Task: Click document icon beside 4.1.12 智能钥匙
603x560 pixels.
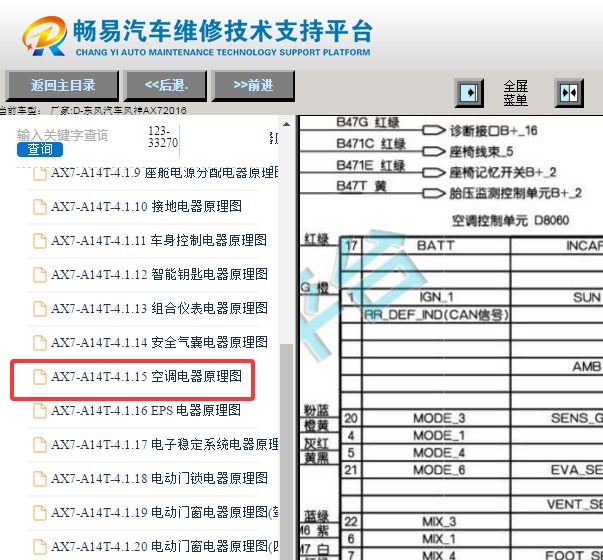Action: pos(40,275)
